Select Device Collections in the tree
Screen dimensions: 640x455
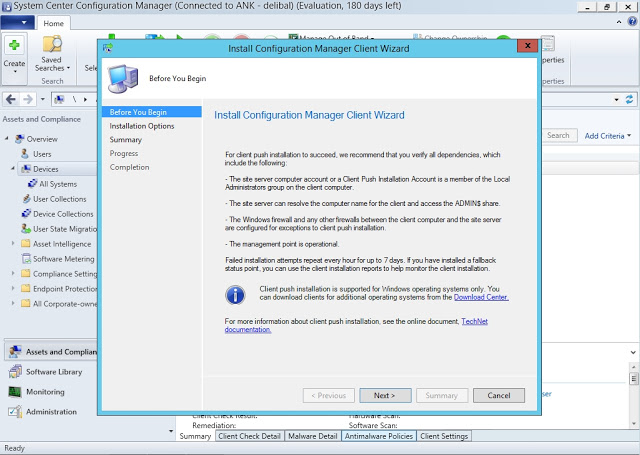click(x=62, y=214)
